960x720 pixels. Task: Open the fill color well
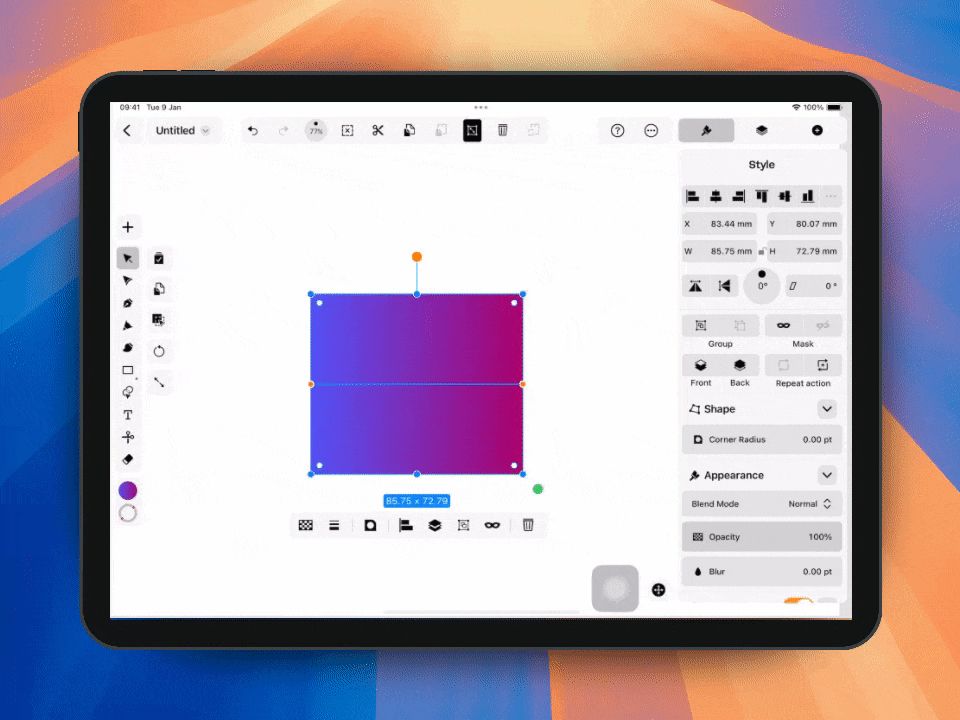[127, 490]
